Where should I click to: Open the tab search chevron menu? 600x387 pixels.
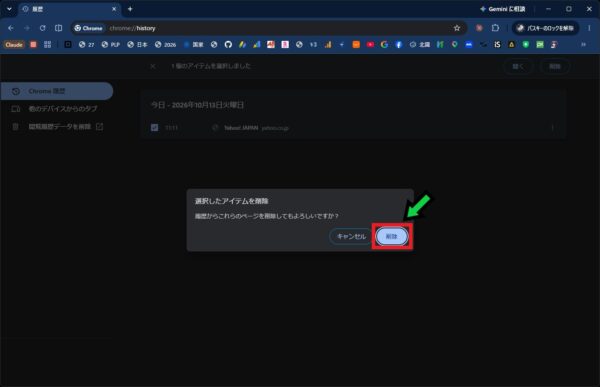[9, 9]
